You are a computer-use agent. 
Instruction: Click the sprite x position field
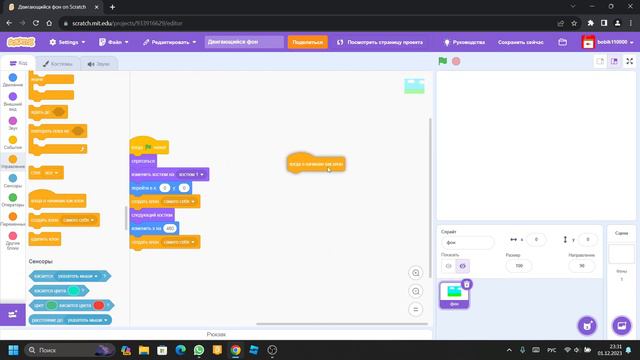point(536,240)
